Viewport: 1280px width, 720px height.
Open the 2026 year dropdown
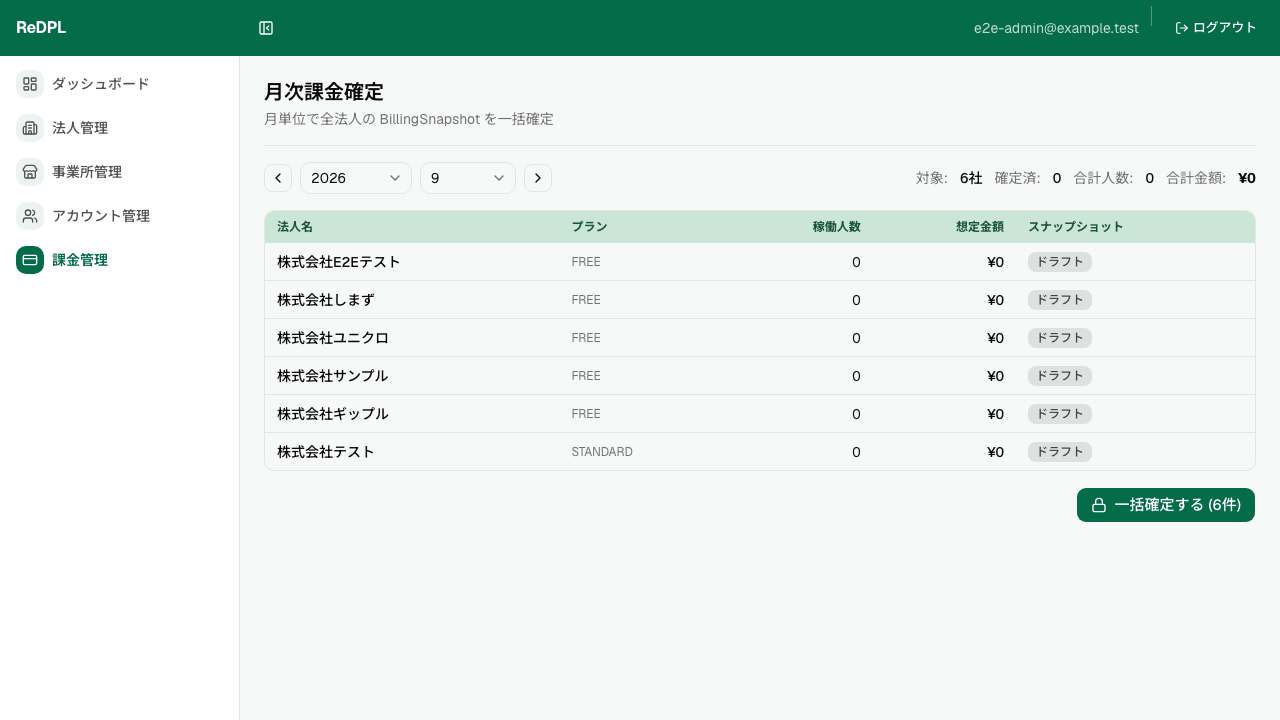tap(356, 178)
